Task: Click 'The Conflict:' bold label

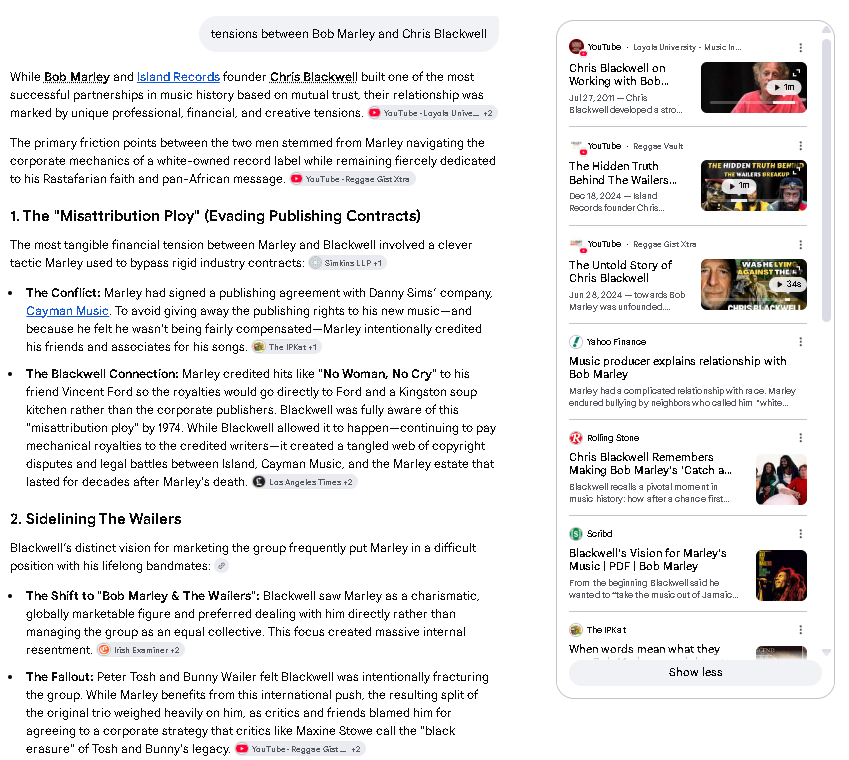Action: pos(63,293)
